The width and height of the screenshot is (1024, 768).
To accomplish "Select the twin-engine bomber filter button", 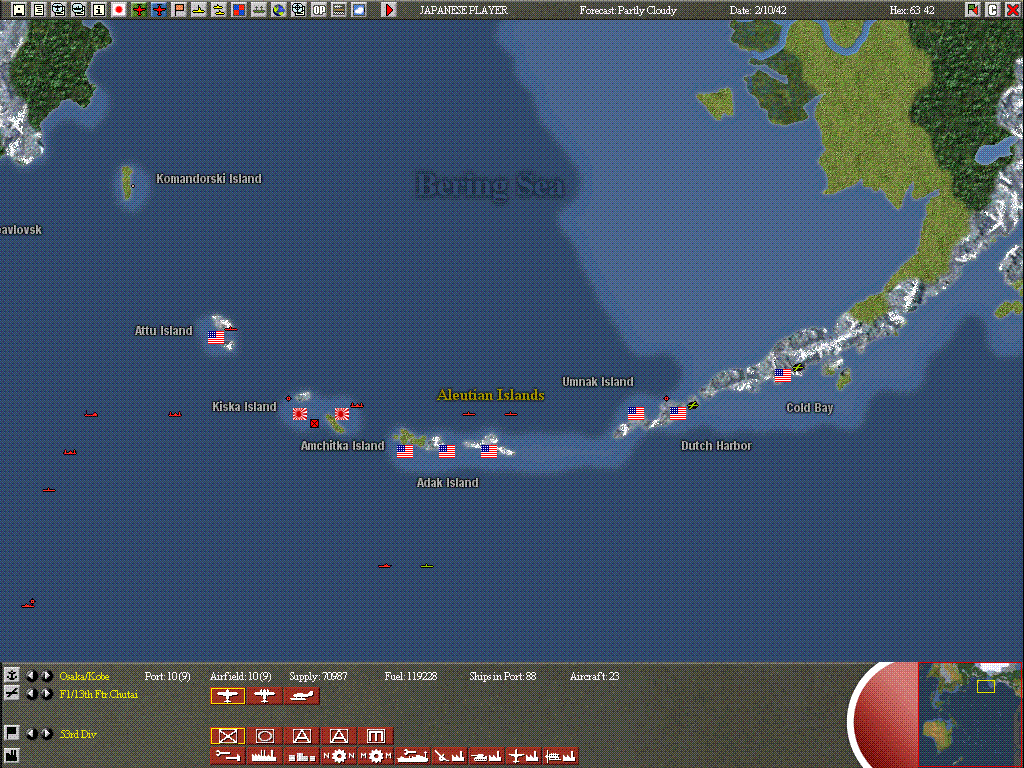I will (x=264, y=696).
